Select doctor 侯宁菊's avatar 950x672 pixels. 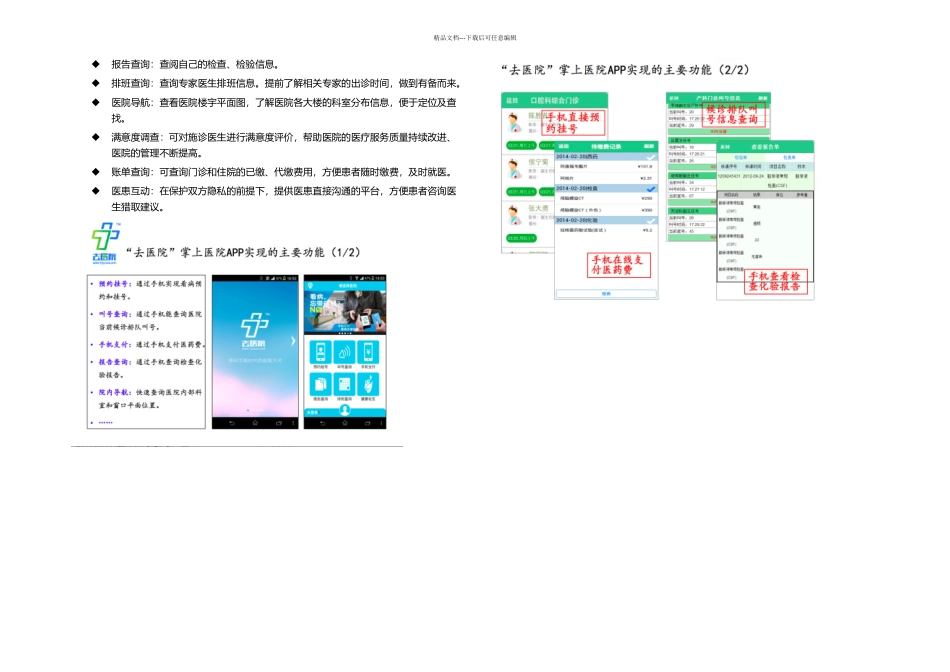(514, 168)
